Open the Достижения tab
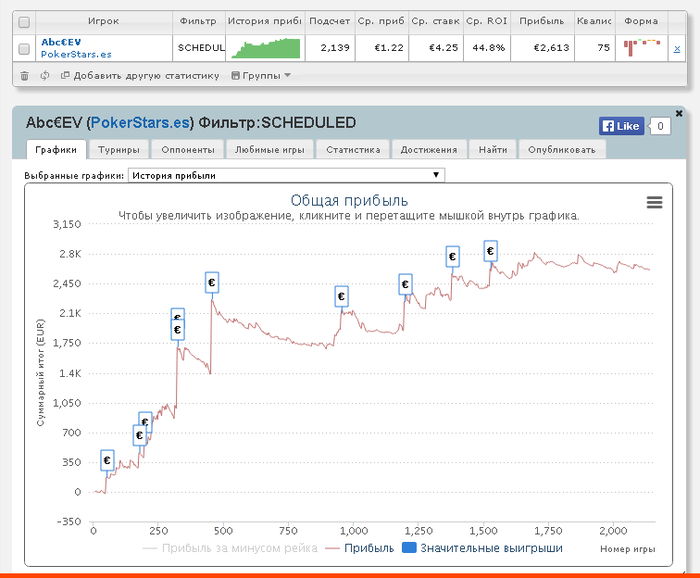The width and height of the screenshot is (700, 578). pyautogui.click(x=429, y=150)
